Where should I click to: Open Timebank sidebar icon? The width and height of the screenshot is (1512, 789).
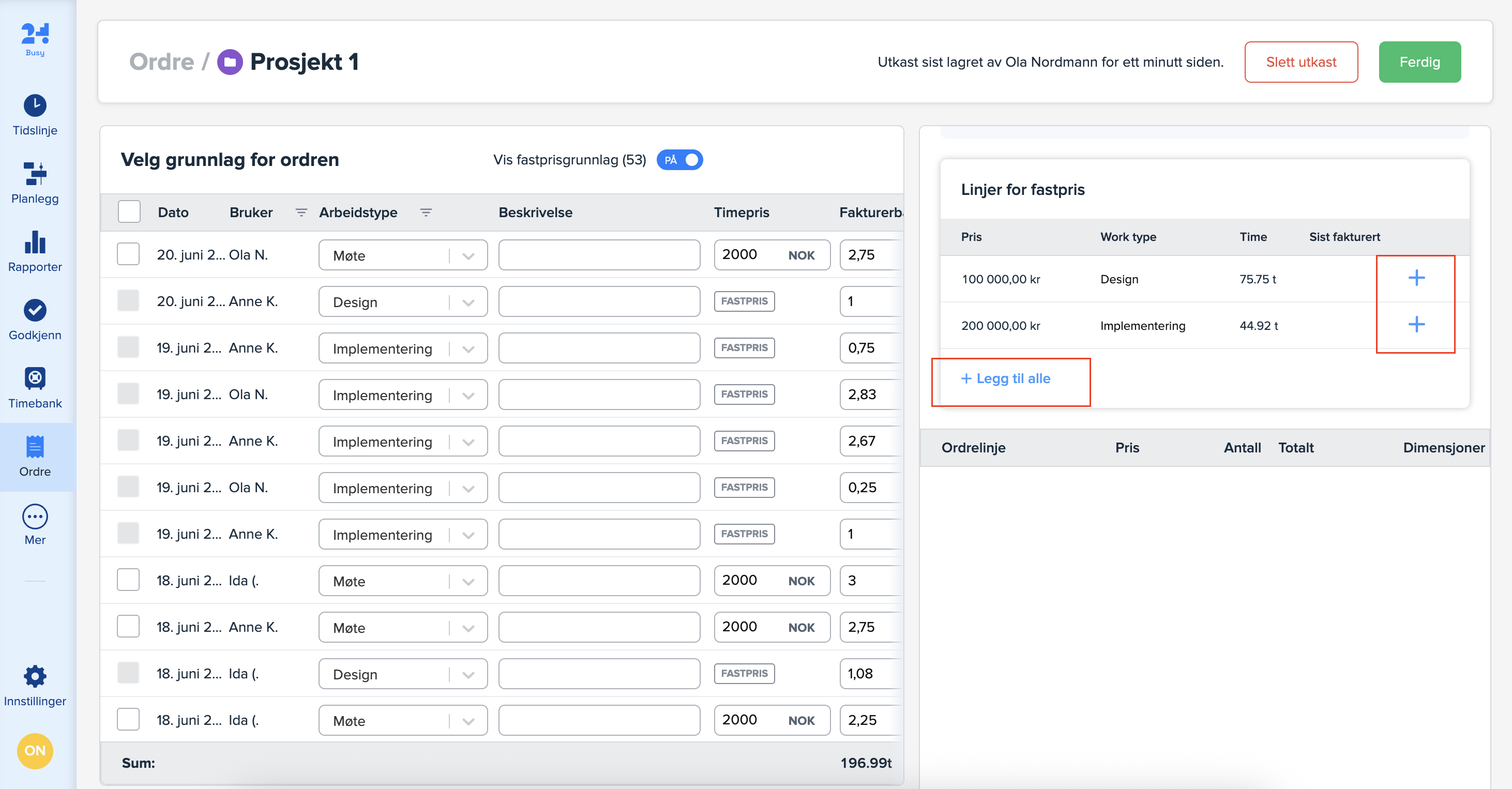coord(35,378)
